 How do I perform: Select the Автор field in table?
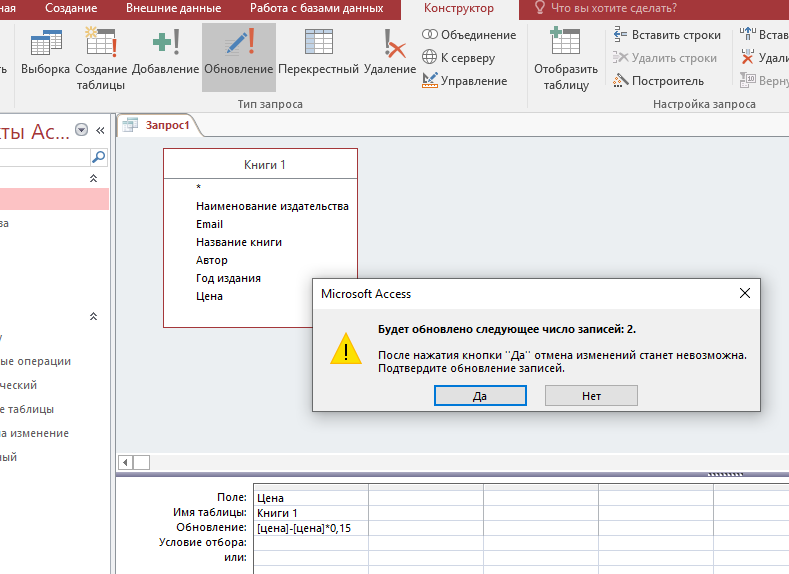click(x=212, y=260)
